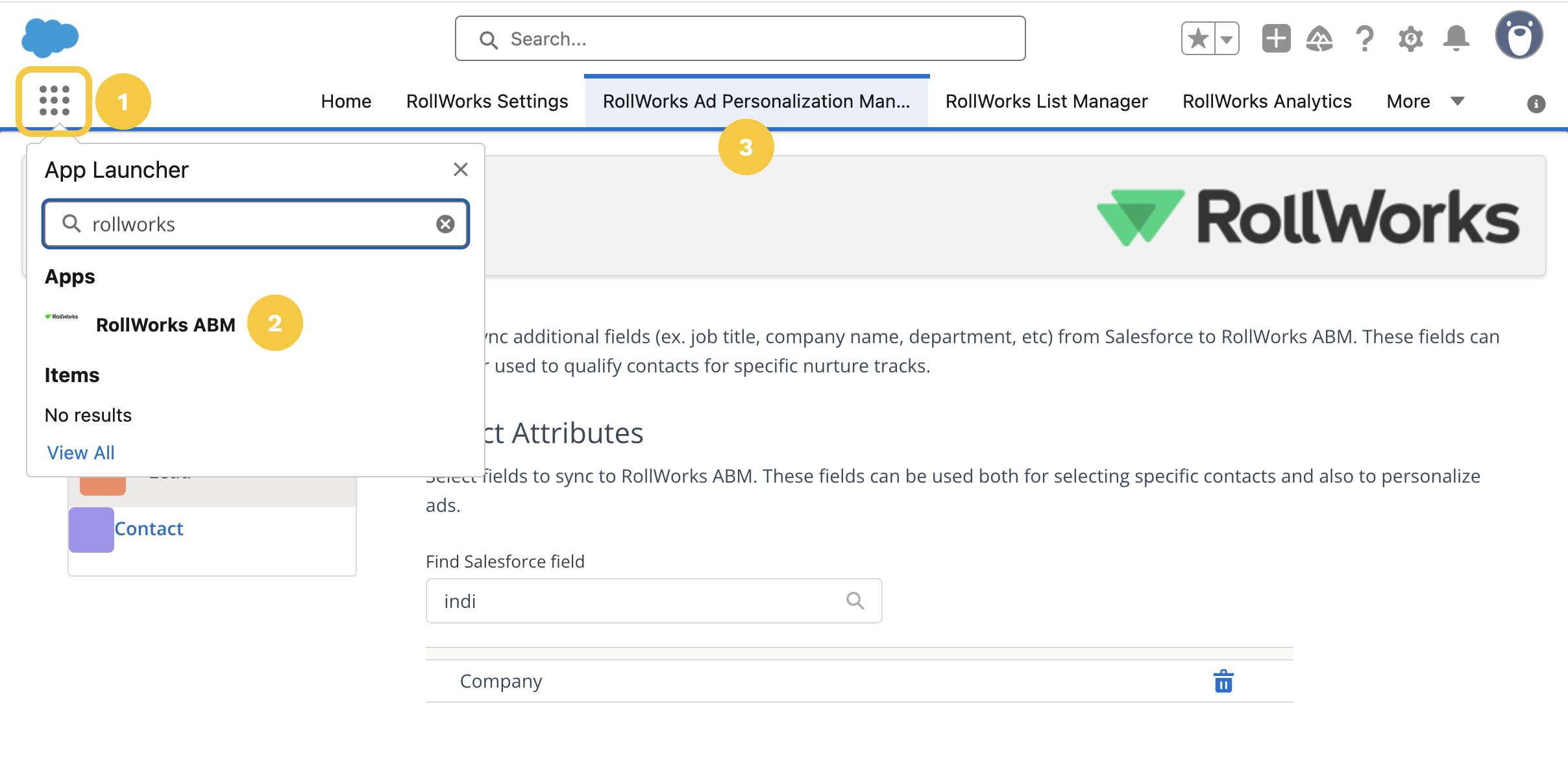
Task: Delete the Company attribute trash icon
Action: tap(1223, 681)
